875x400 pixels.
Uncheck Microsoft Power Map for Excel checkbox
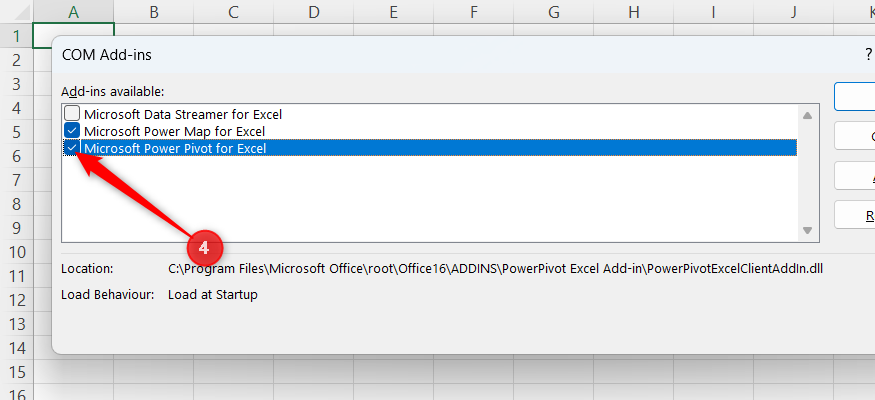(x=72, y=131)
